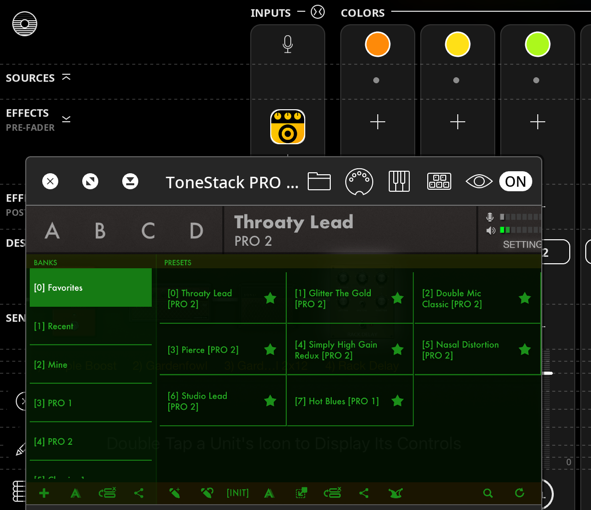
Task: Select the orange channel color
Action: pyautogui.click(x=377, y=44)
